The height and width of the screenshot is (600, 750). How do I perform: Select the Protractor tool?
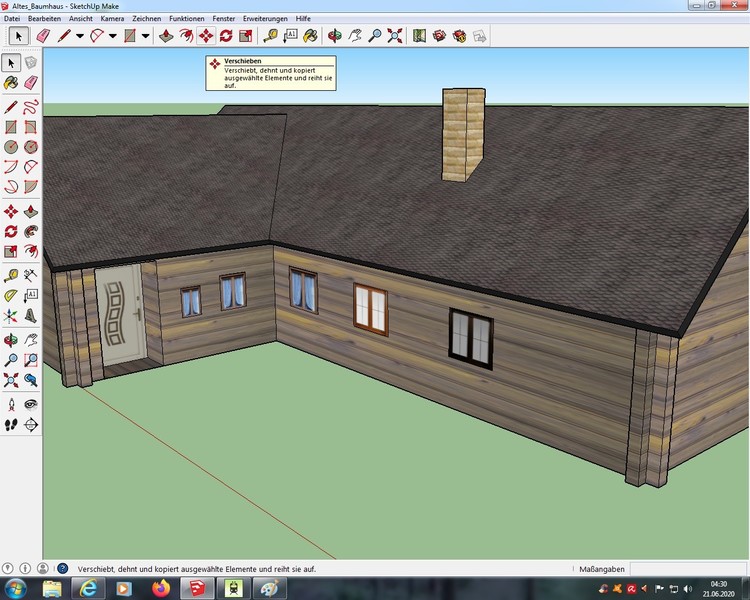(x=11, y=295)
